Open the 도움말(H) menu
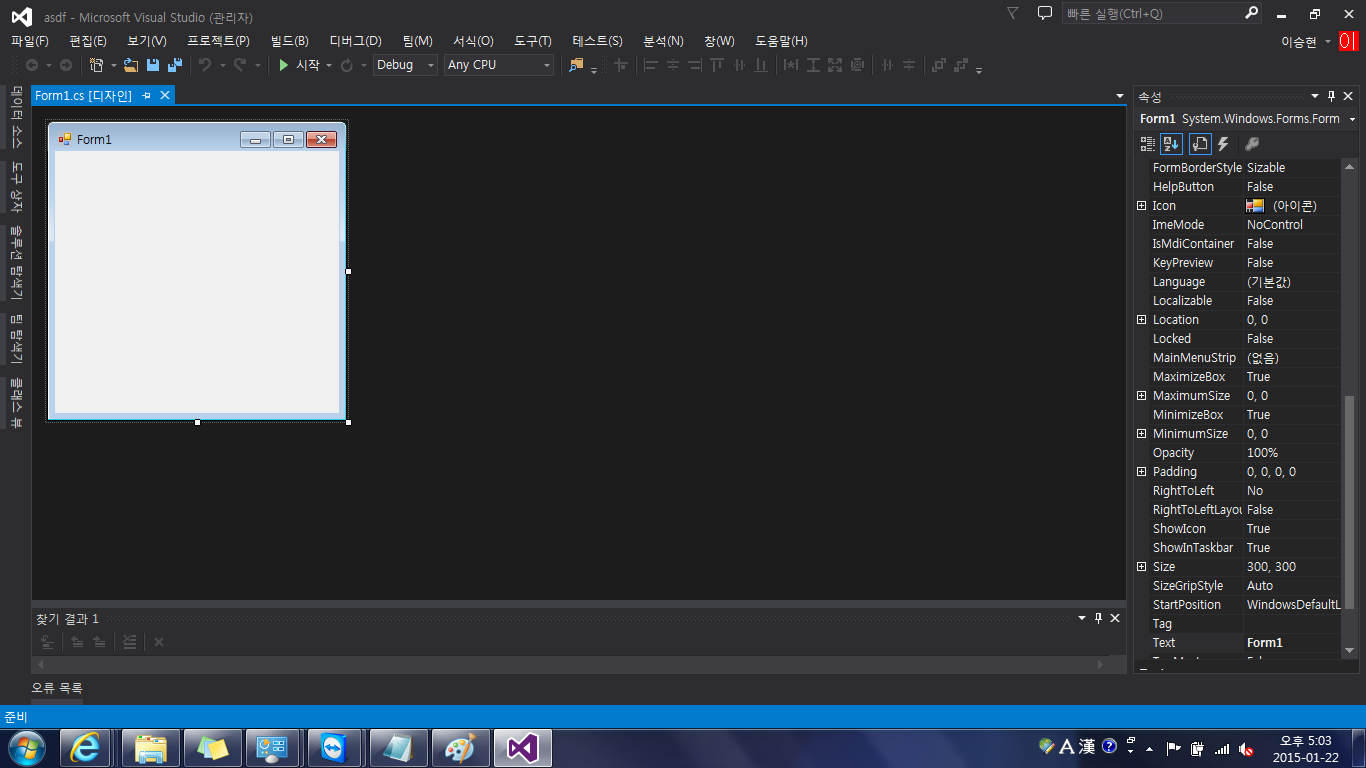Viewport: 1366px width, 768px height. pyautogui.click(x=781, y=41)
